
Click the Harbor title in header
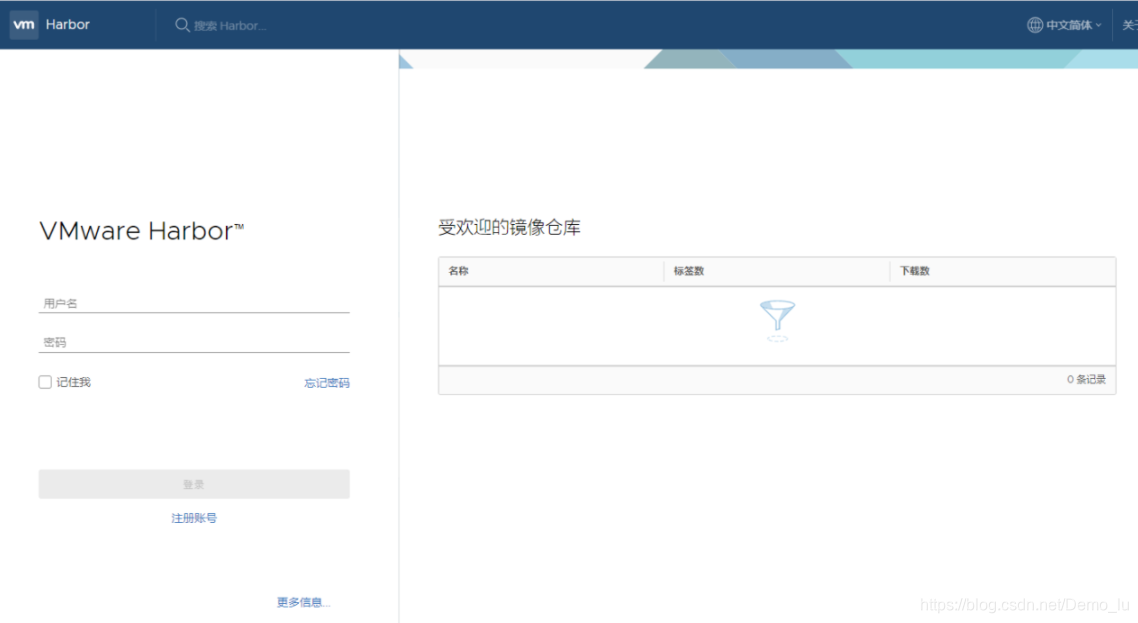pyautogui.click(x=67, y=25)
